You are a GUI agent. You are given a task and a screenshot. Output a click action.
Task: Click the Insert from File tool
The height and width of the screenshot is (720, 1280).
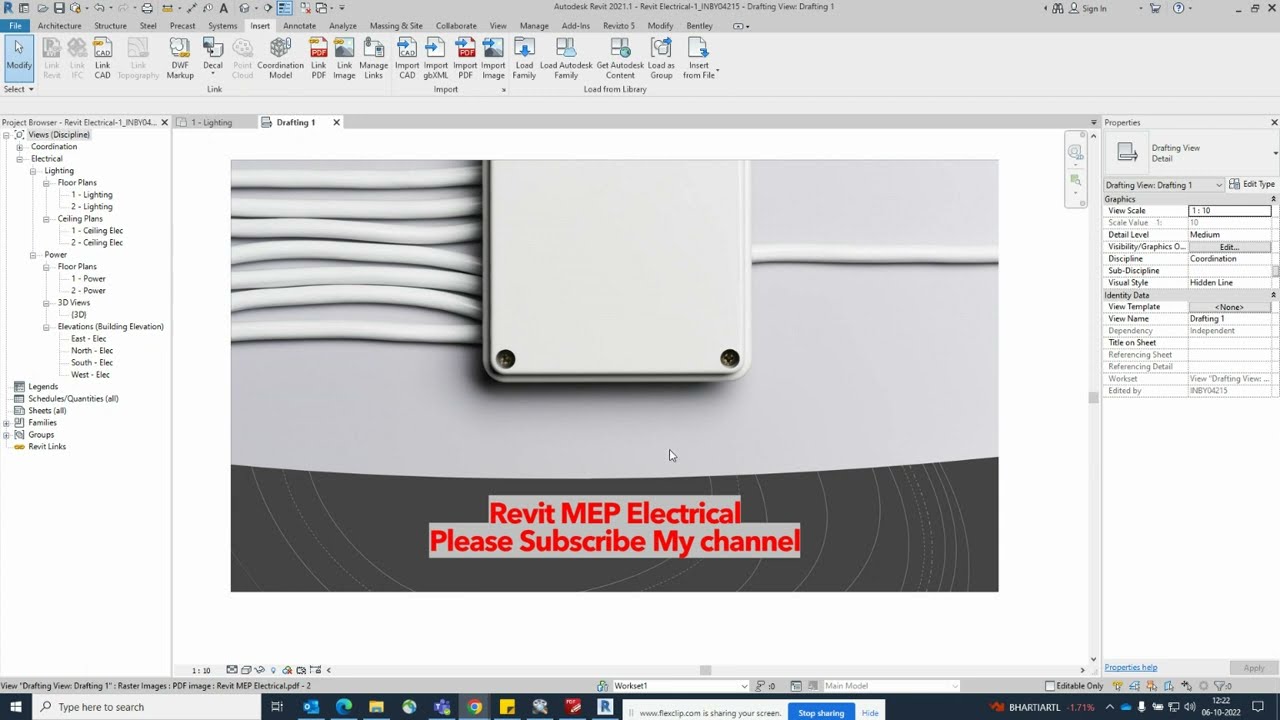(699, 57)
